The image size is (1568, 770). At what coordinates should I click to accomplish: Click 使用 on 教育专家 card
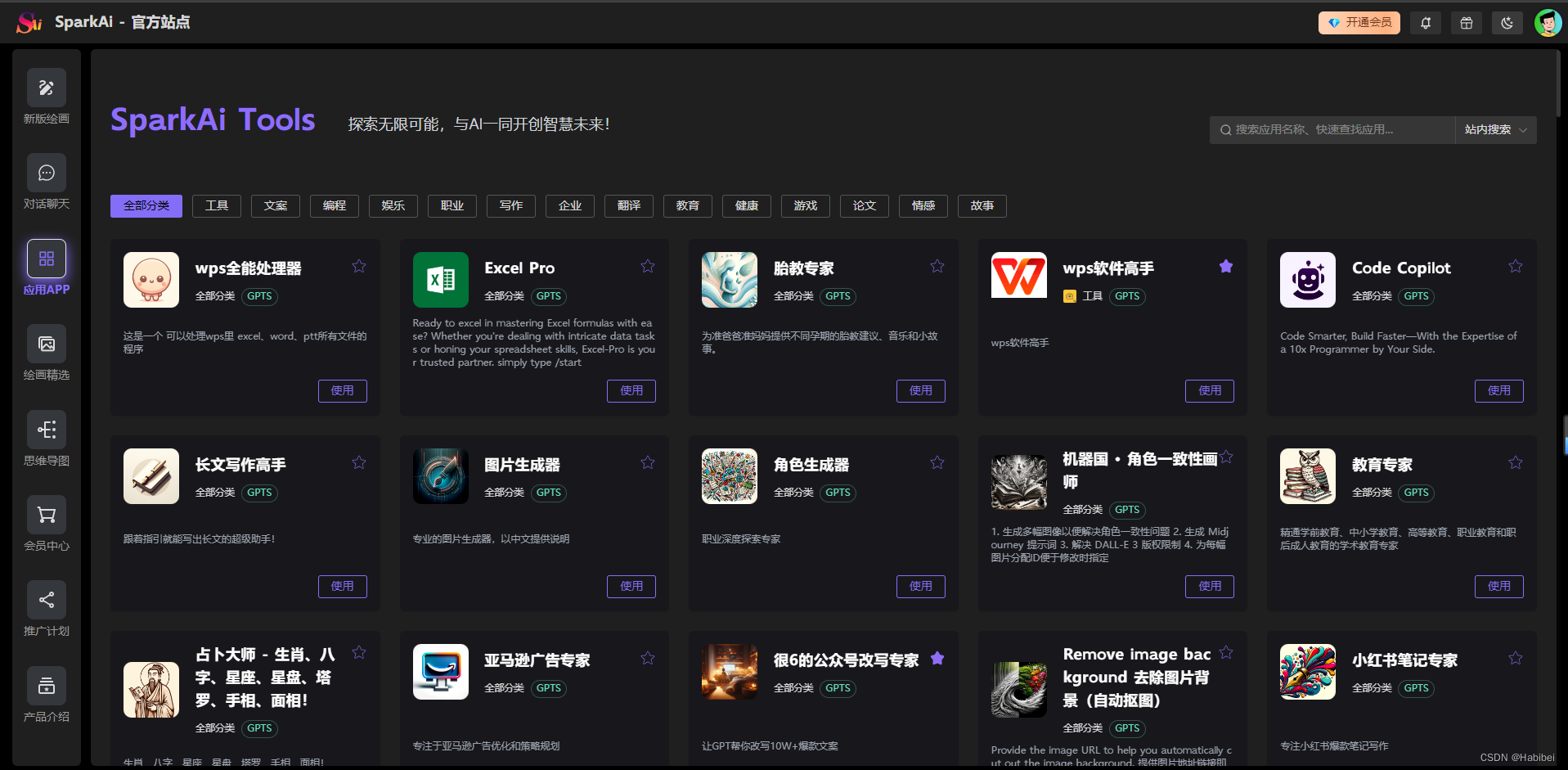(1499, 587)
